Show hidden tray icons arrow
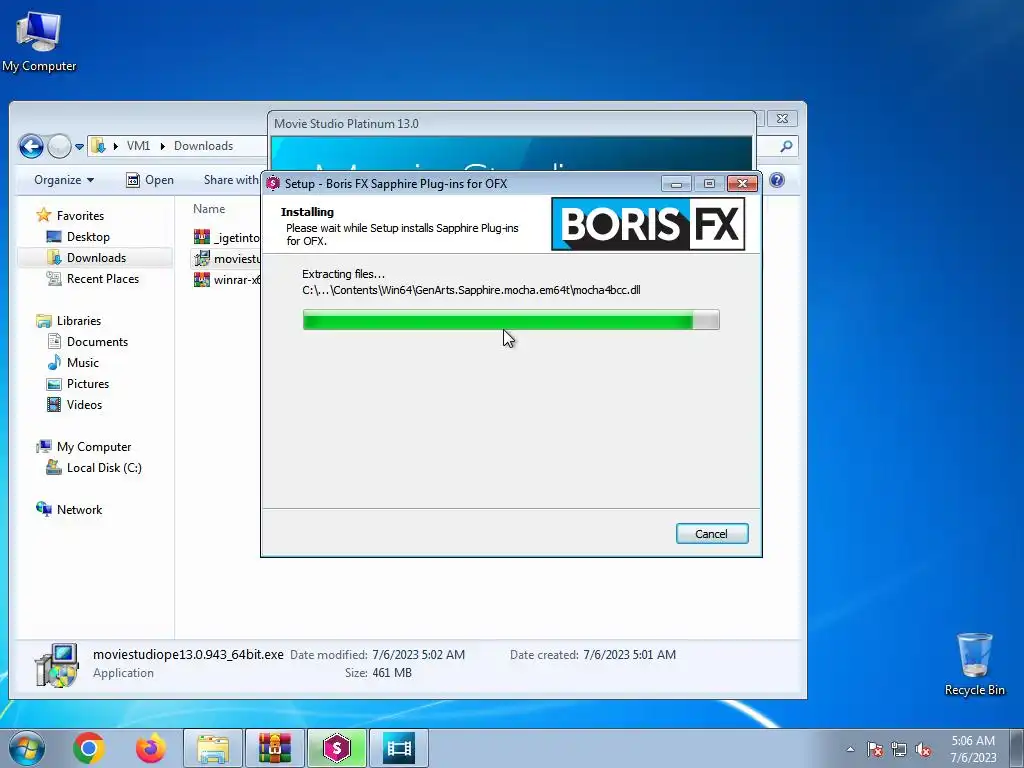This screenshot has width=1024, height=768. point(850,749)
